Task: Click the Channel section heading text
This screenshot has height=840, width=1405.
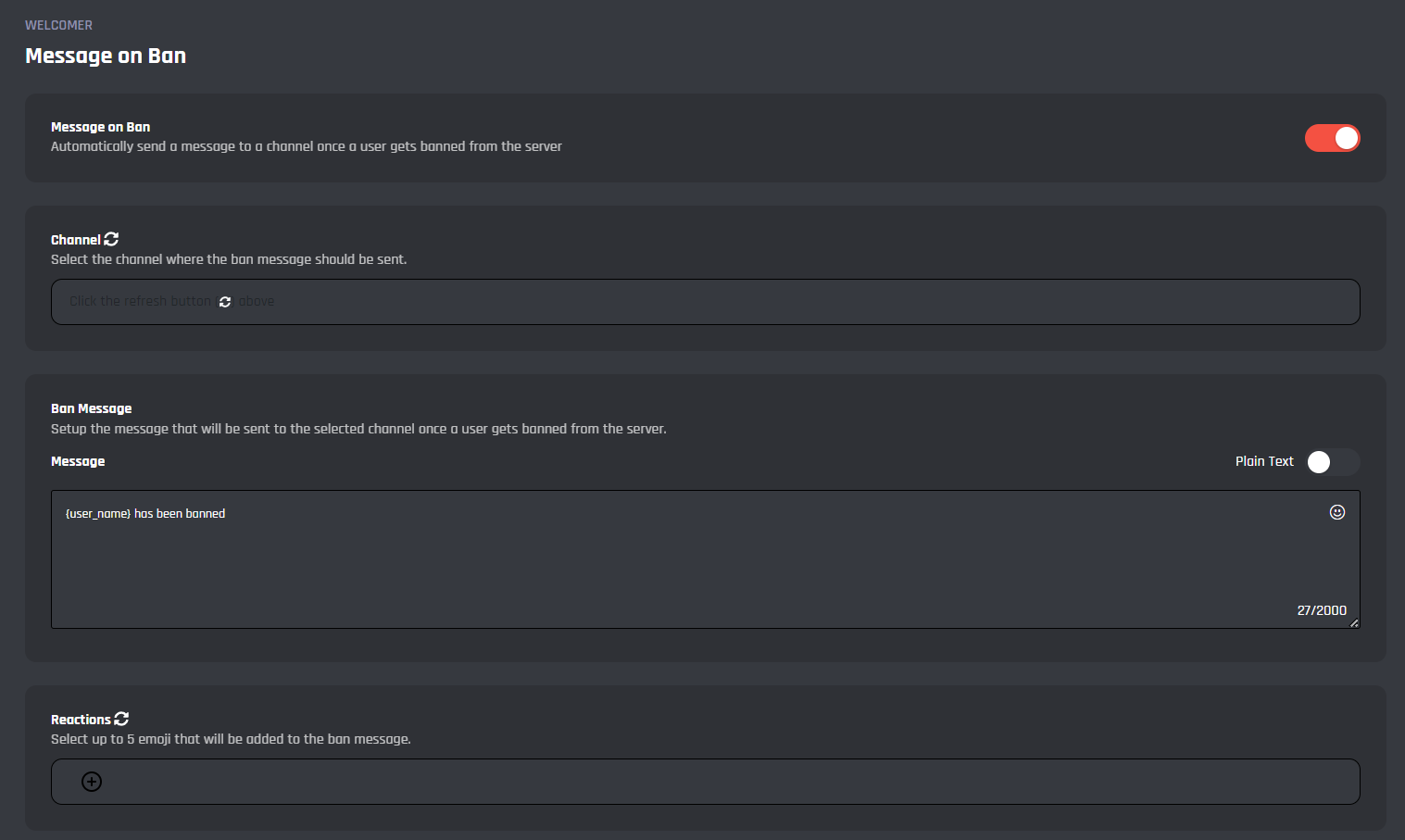Action: [x=75, y=240]
